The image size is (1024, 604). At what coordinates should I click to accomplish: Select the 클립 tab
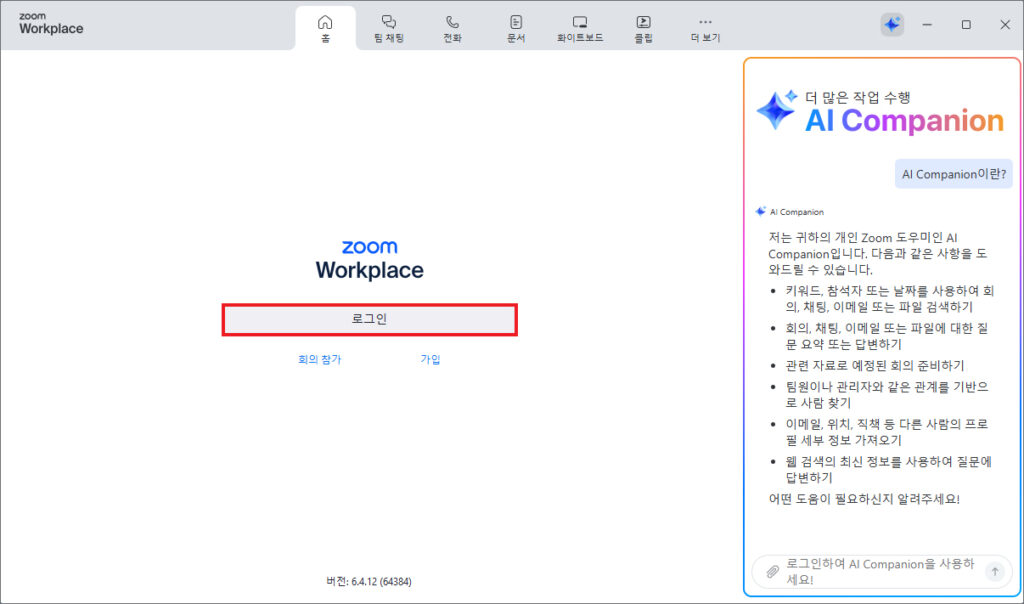click(643, 29)
